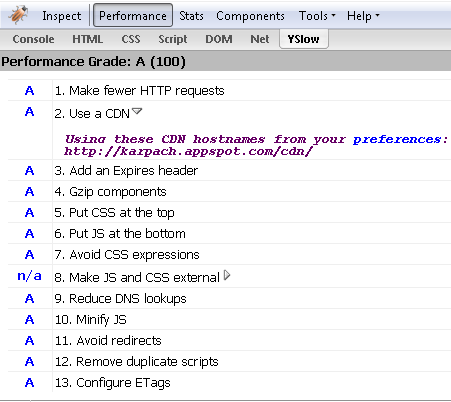
Task: Open the Stats view
Action: coord(191,16)
